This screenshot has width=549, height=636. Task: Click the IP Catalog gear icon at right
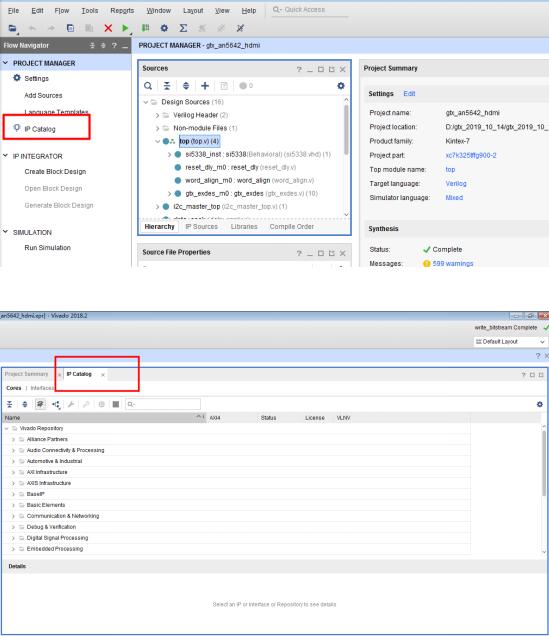point(540,404)
